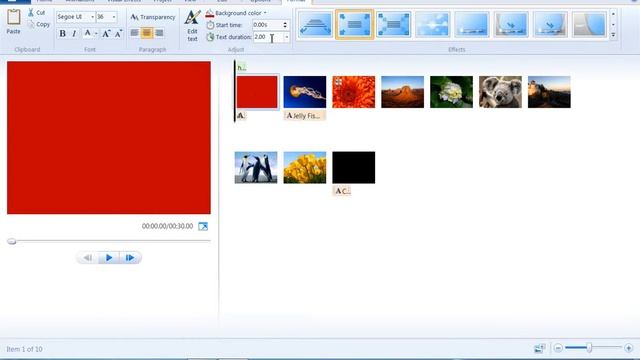The height and width of the screenshot is (360, 640).
Task: Toggle bold text formatting
Action: (x=62, y=33)
